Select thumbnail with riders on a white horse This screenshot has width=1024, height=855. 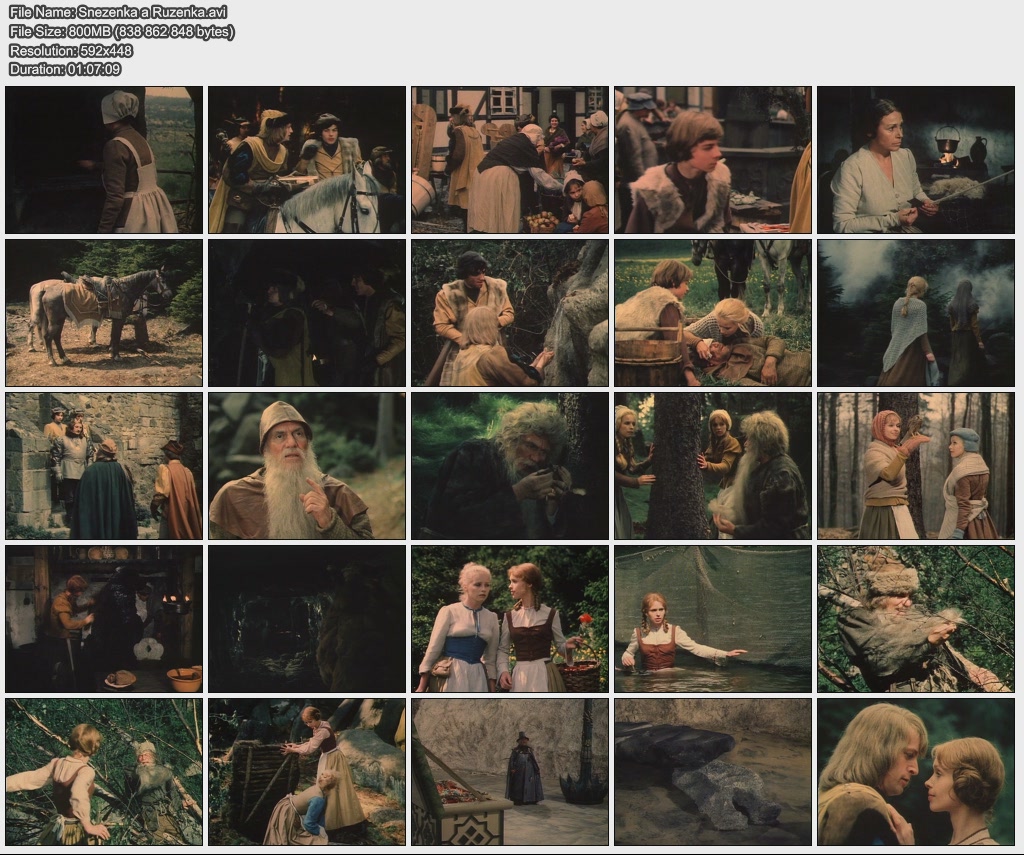[307, 160]
